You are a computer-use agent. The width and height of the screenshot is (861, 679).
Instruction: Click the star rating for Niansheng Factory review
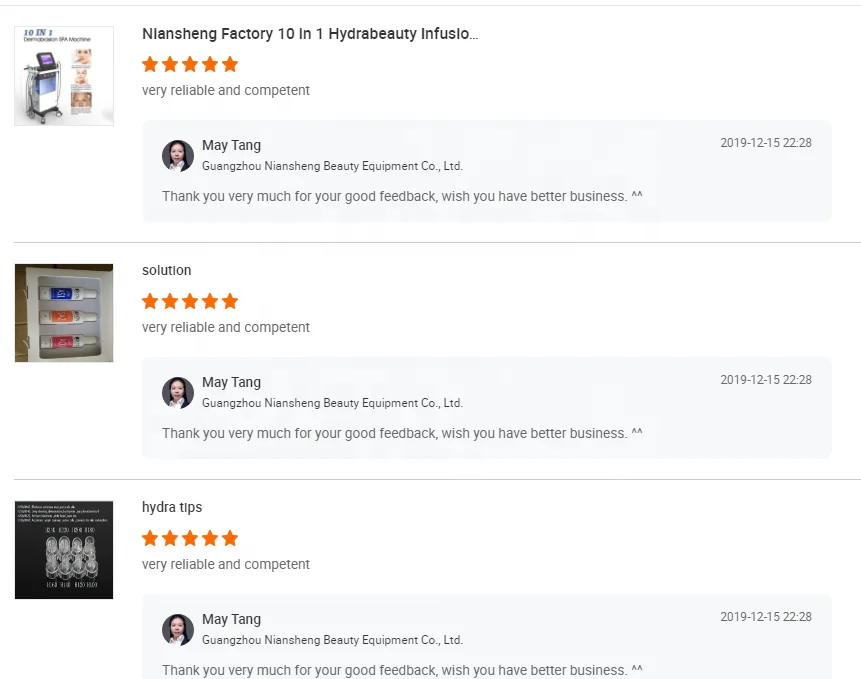click(x=190, y=65)
